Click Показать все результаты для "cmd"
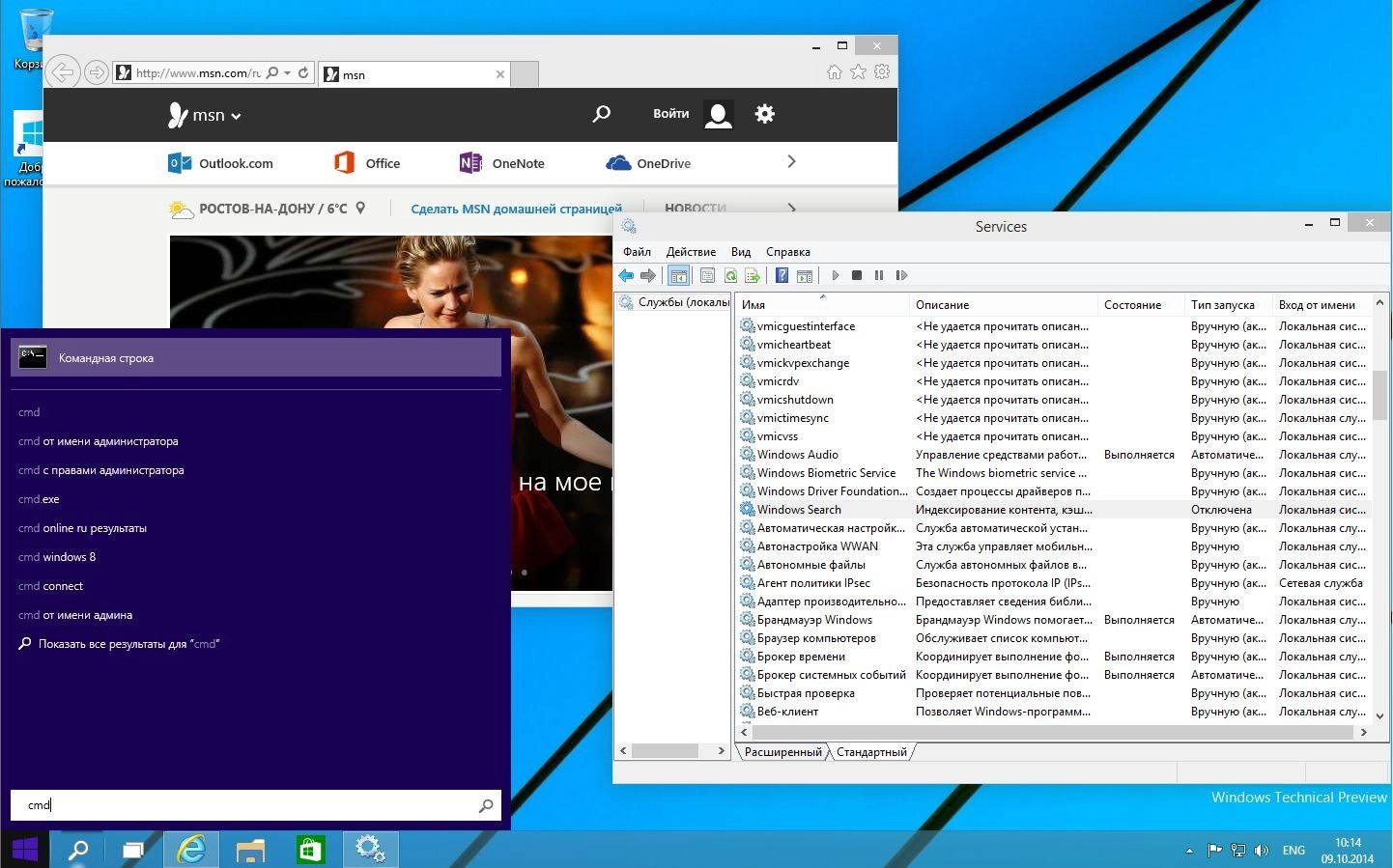 pyautogui.click(x=120, y=644)
